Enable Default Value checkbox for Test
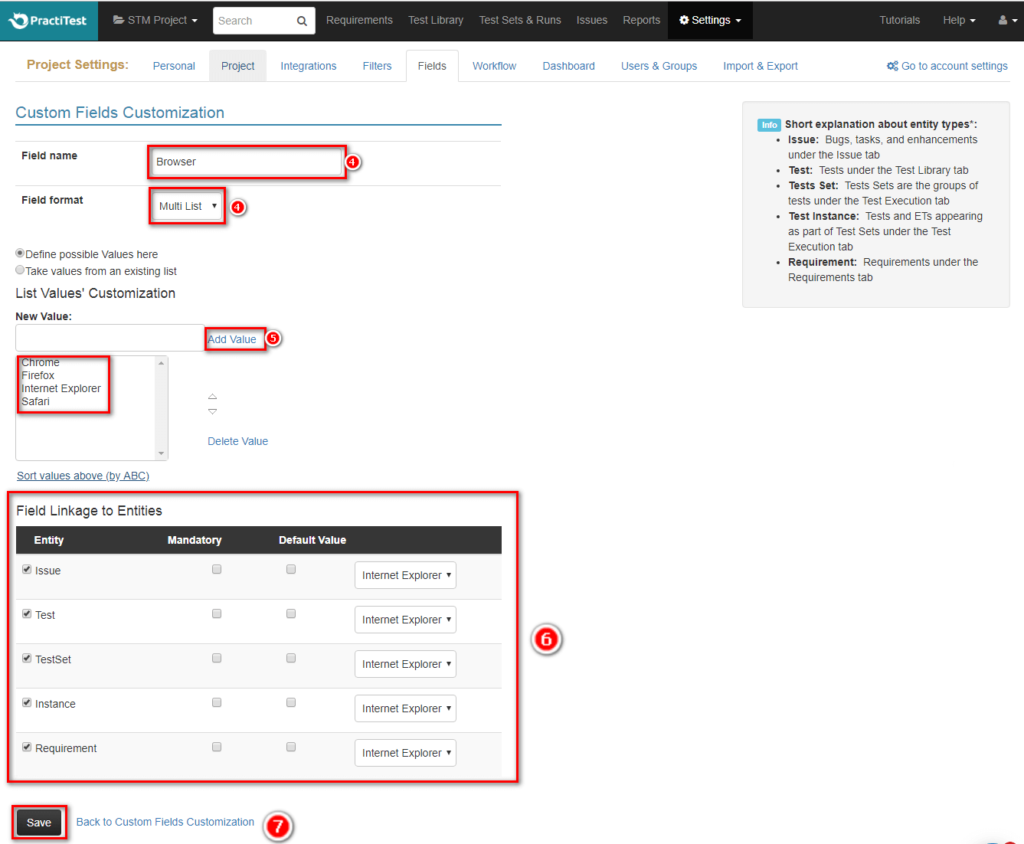This screenshot has width=1024, height=844. coord(291,613)
